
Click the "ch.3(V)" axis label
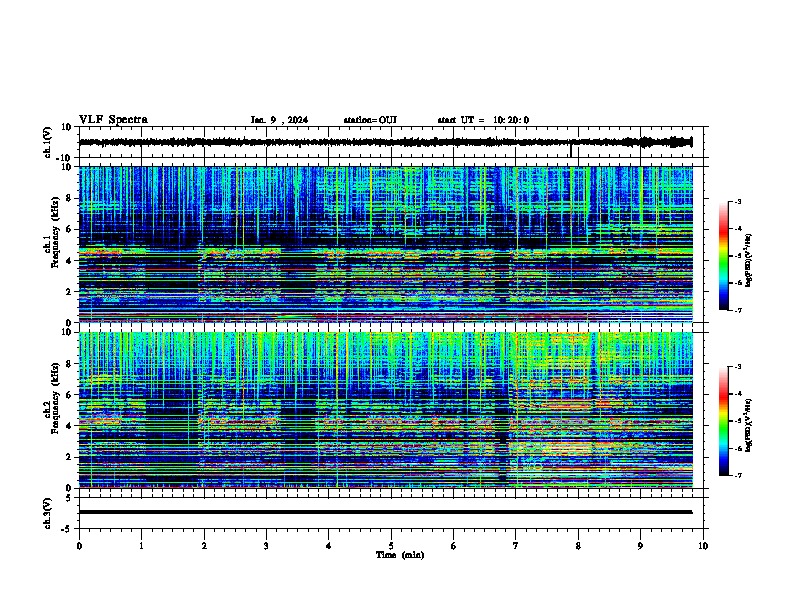click(48, 513)
